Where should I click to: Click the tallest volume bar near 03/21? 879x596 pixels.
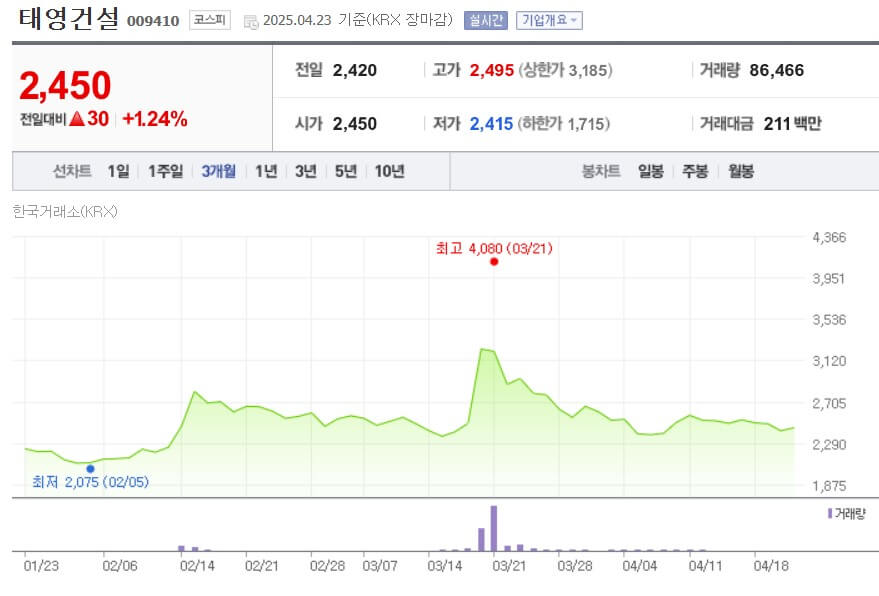tap(494, 528)
